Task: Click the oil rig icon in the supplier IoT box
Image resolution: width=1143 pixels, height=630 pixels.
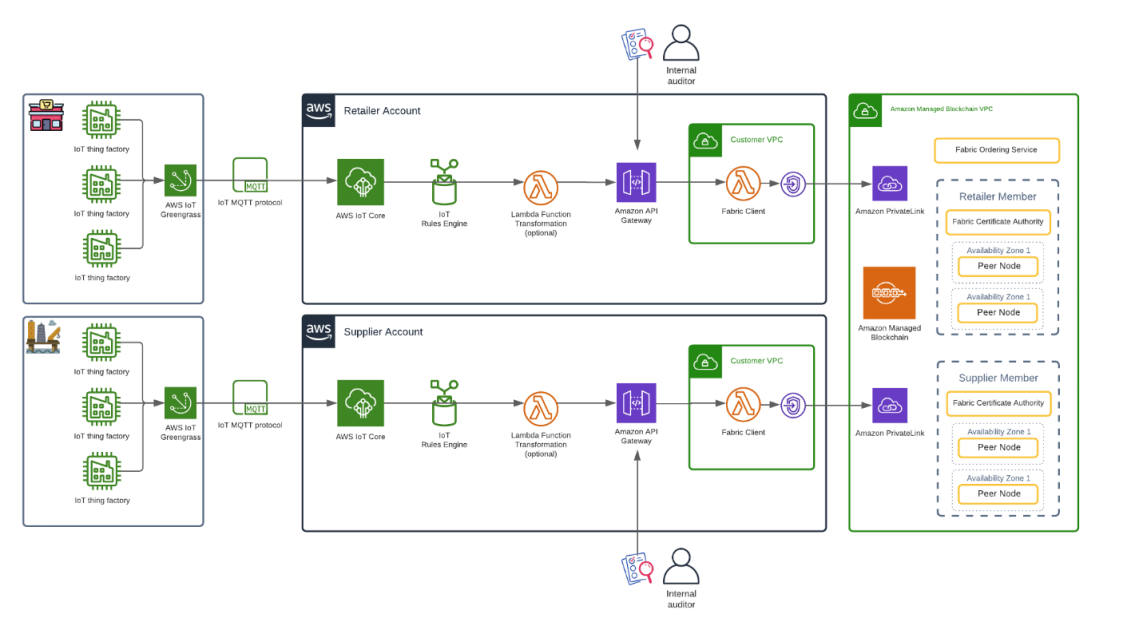Action: [x=43, y=336]
